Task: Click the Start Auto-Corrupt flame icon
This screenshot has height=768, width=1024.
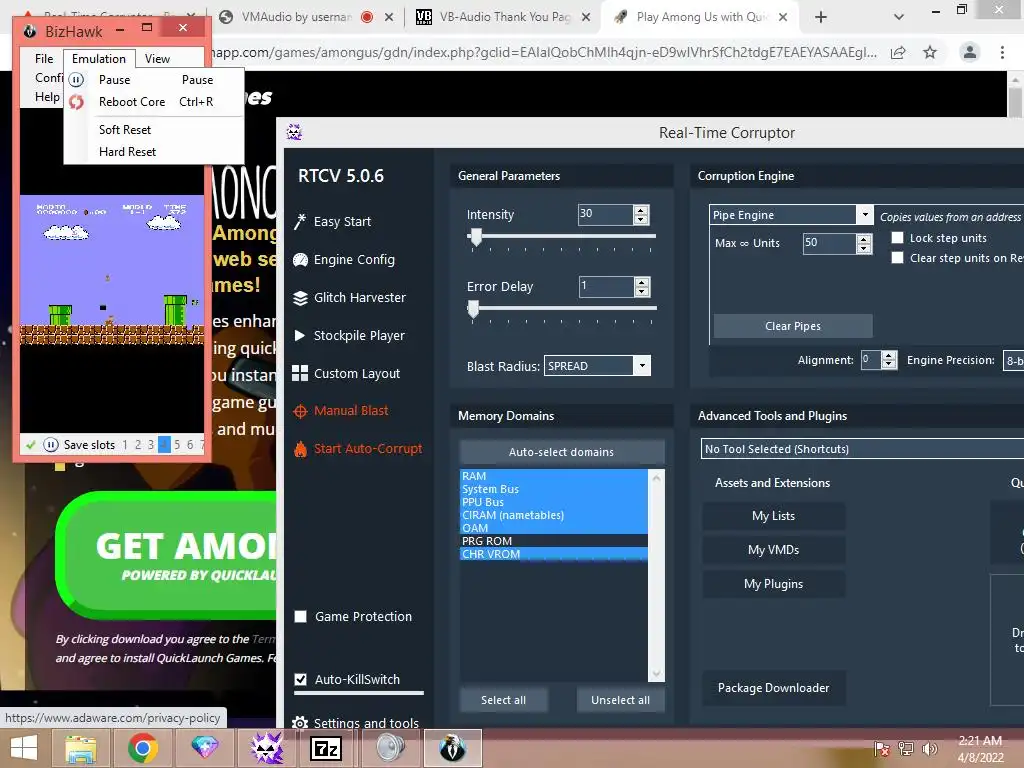Action: click(x=300, y=449)
